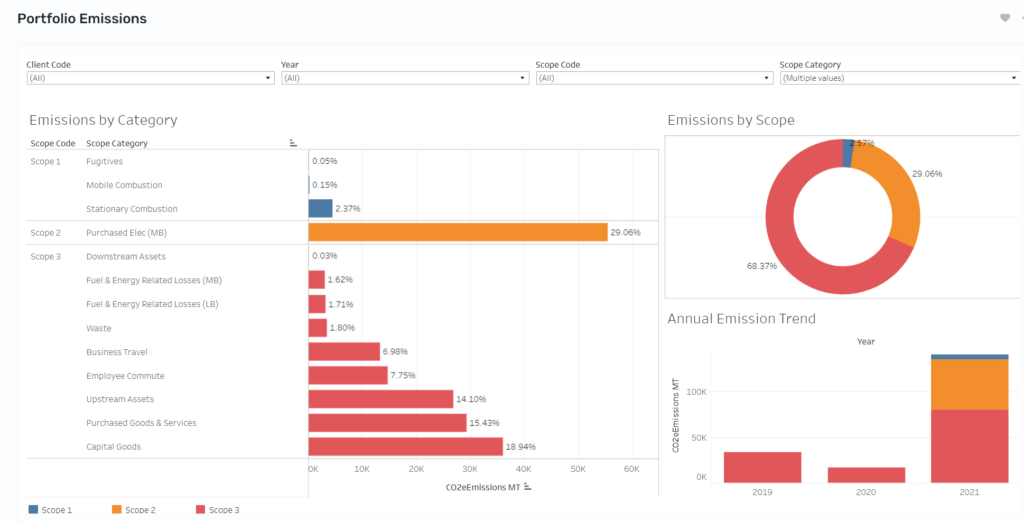Open the Client Code dropdown
1024x522 pixels.
coord(150,78)
